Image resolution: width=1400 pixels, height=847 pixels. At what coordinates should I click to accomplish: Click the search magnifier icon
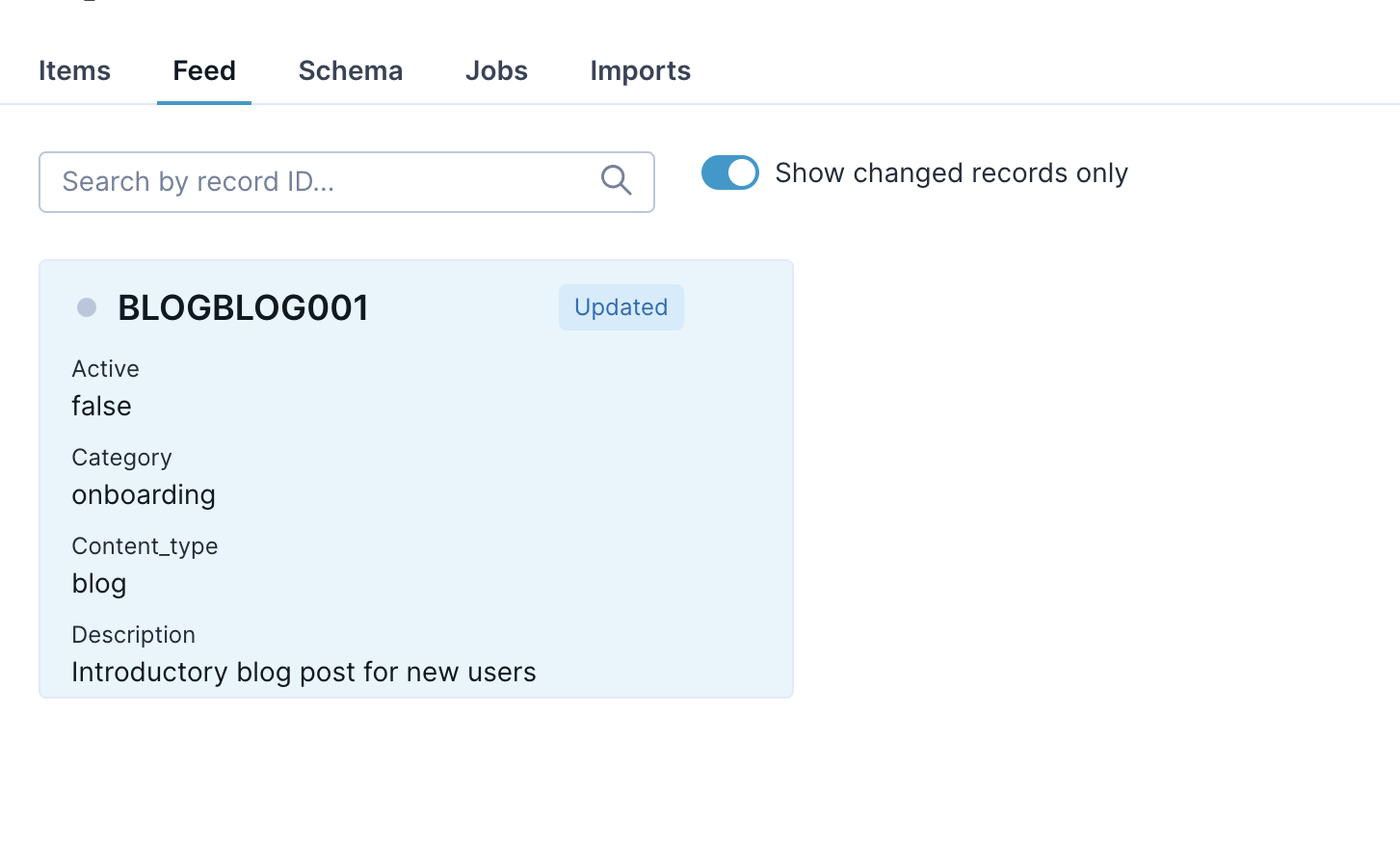[x=616, y=180]
